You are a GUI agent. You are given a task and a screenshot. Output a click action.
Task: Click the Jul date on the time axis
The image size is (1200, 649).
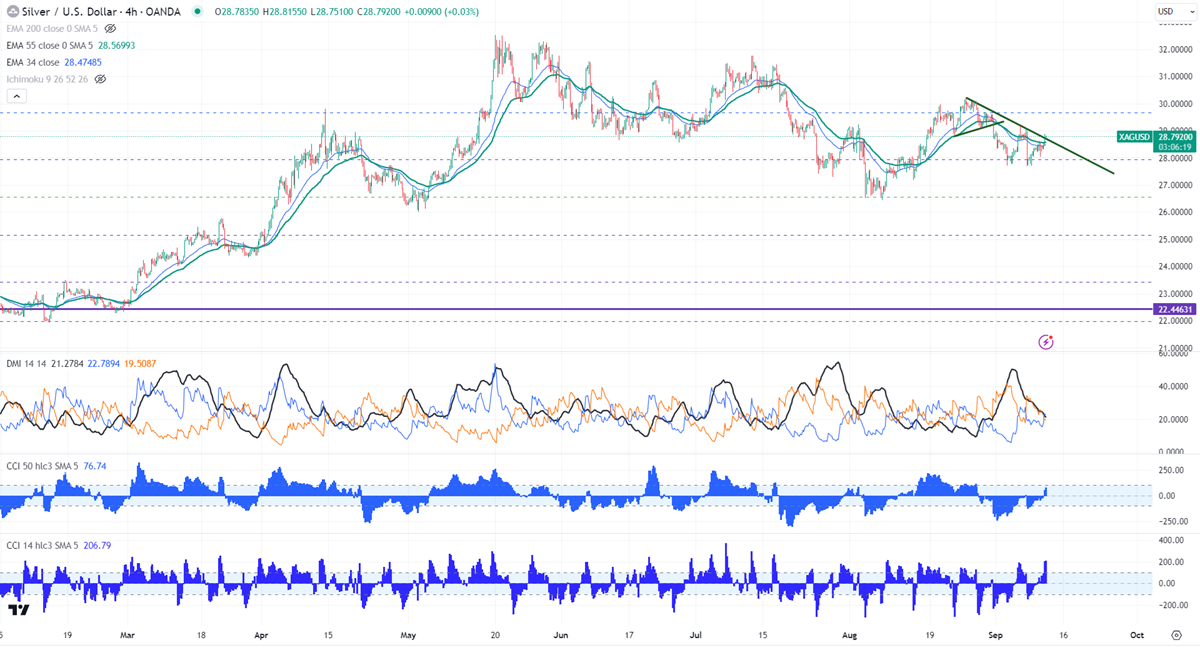tap(696, 634)
